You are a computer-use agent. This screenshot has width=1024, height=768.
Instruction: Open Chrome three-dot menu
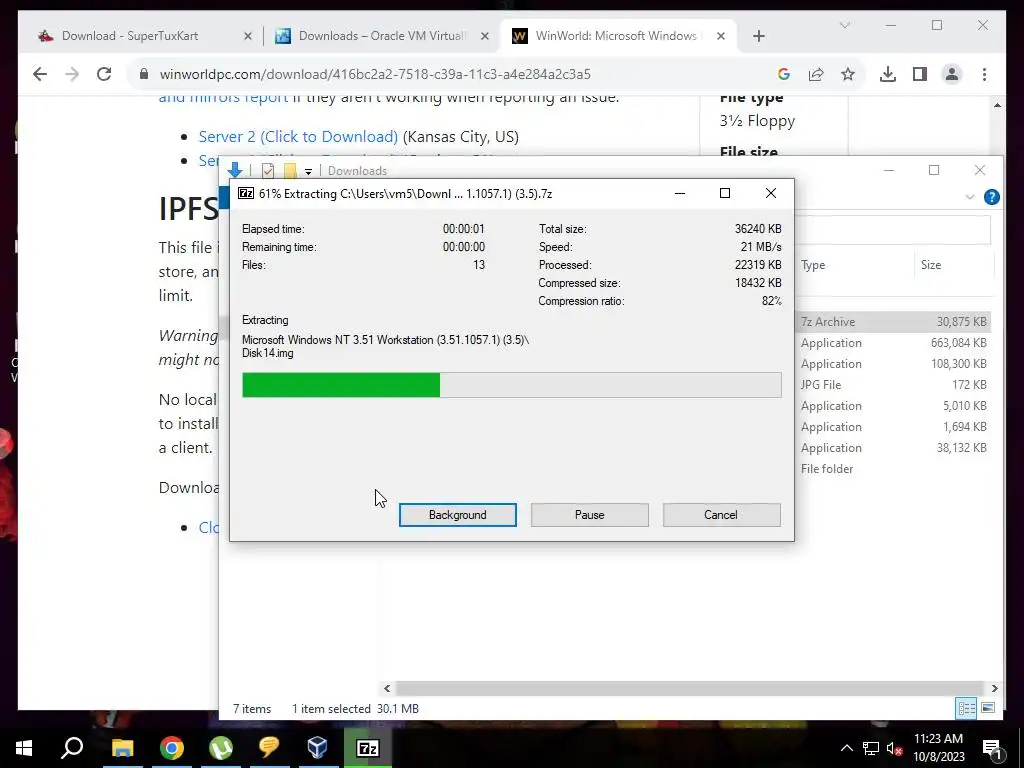click(984, 74)
